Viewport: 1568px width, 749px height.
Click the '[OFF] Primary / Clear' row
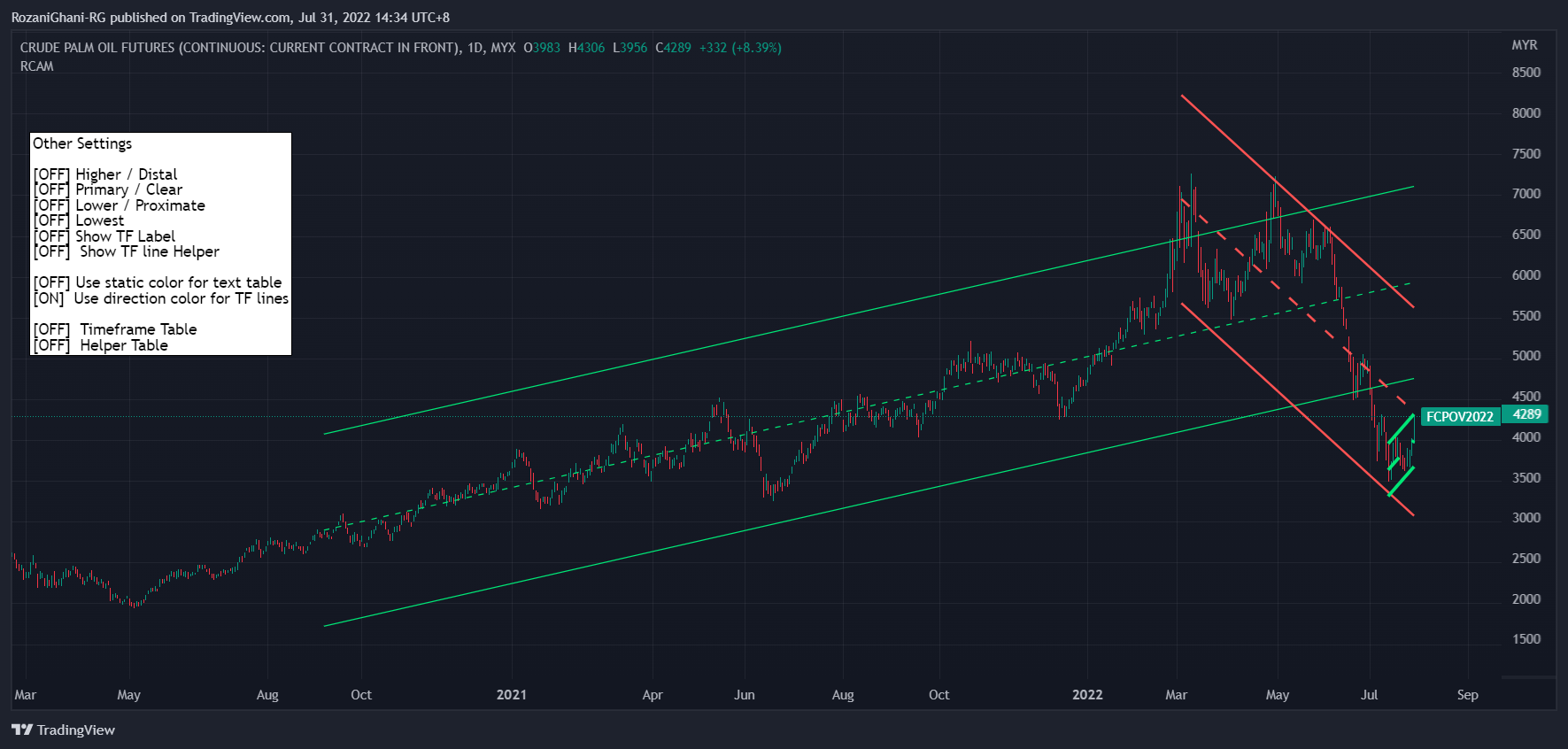pos(108,189)
